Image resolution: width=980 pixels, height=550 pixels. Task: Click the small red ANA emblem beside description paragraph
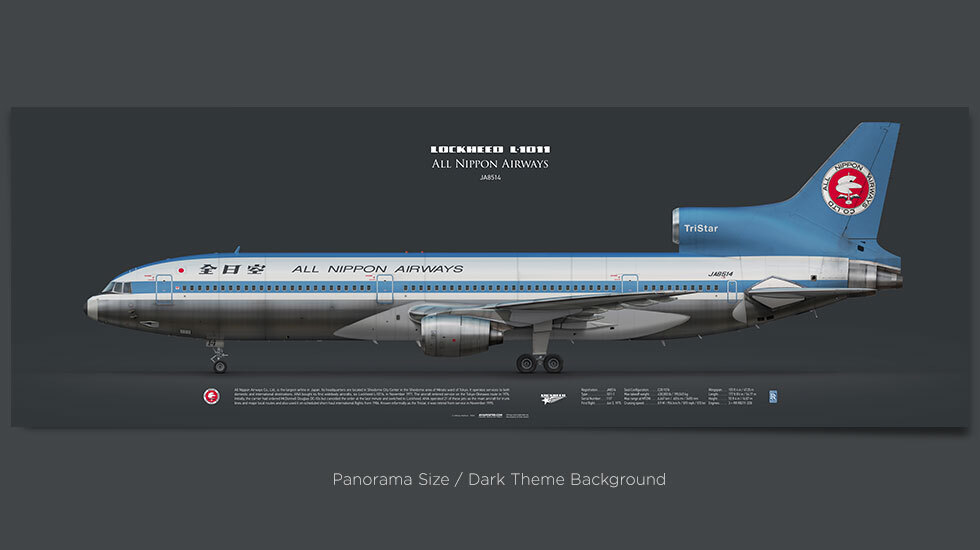tap(211, 396)
